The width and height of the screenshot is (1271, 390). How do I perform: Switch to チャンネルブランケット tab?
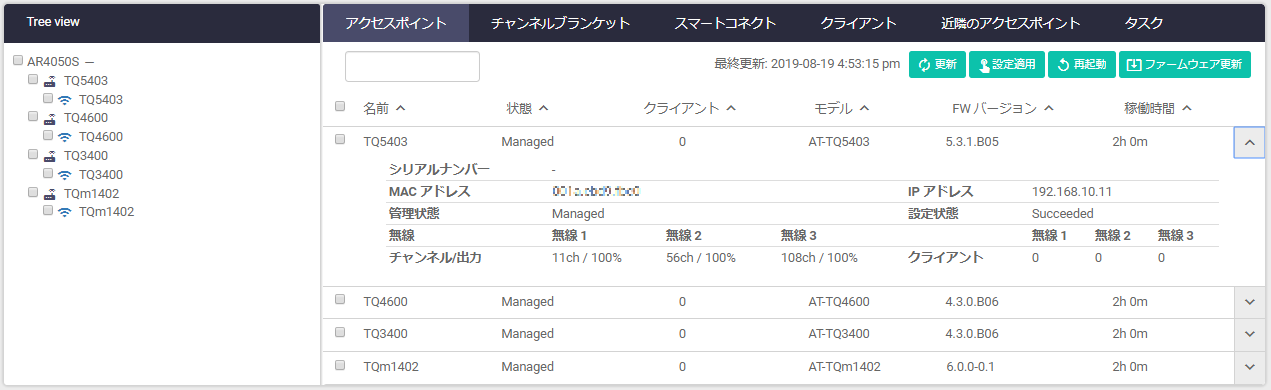pos(561,23)
